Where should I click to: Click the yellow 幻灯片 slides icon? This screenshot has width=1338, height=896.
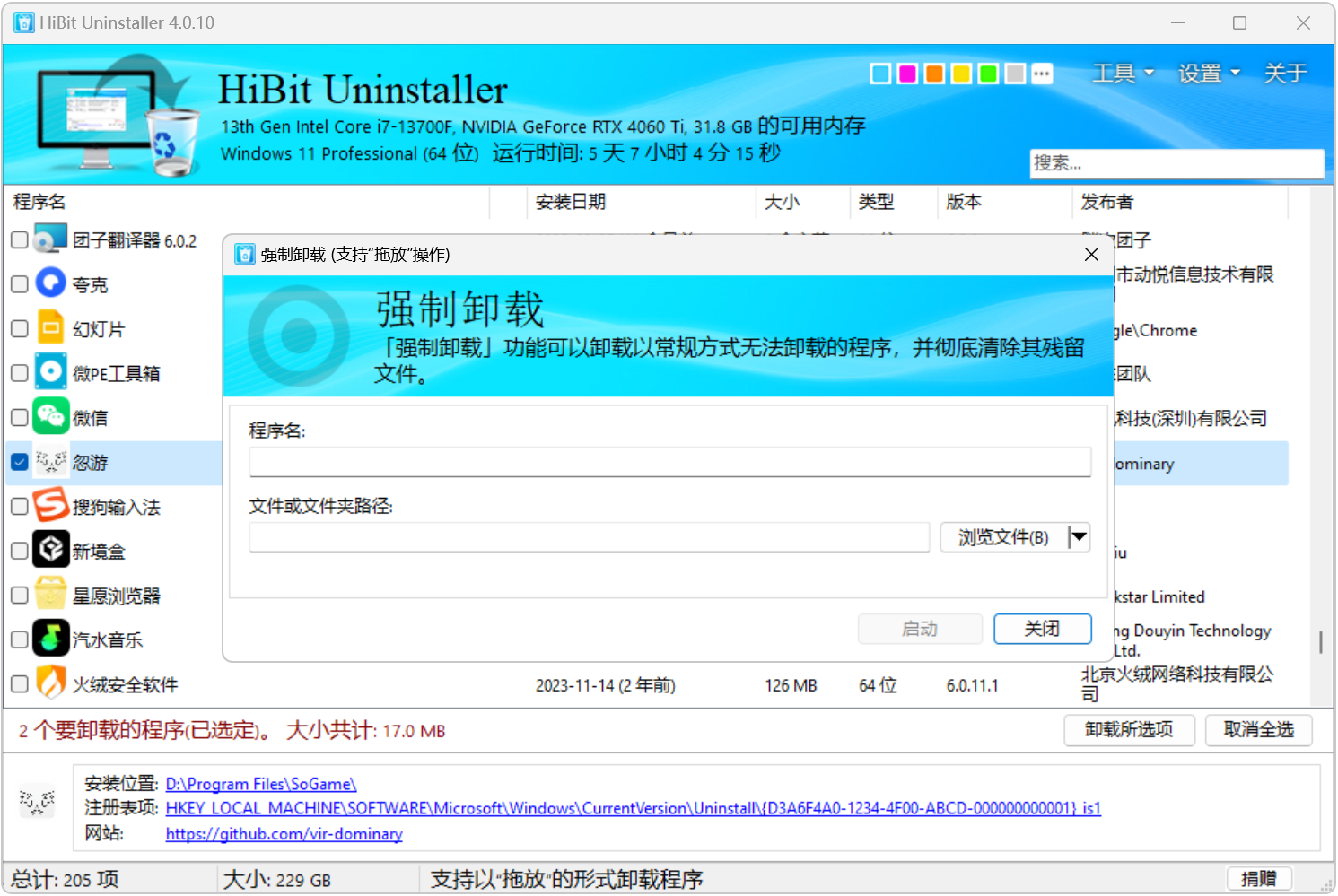pyautogui.click(x=50, y=328)
